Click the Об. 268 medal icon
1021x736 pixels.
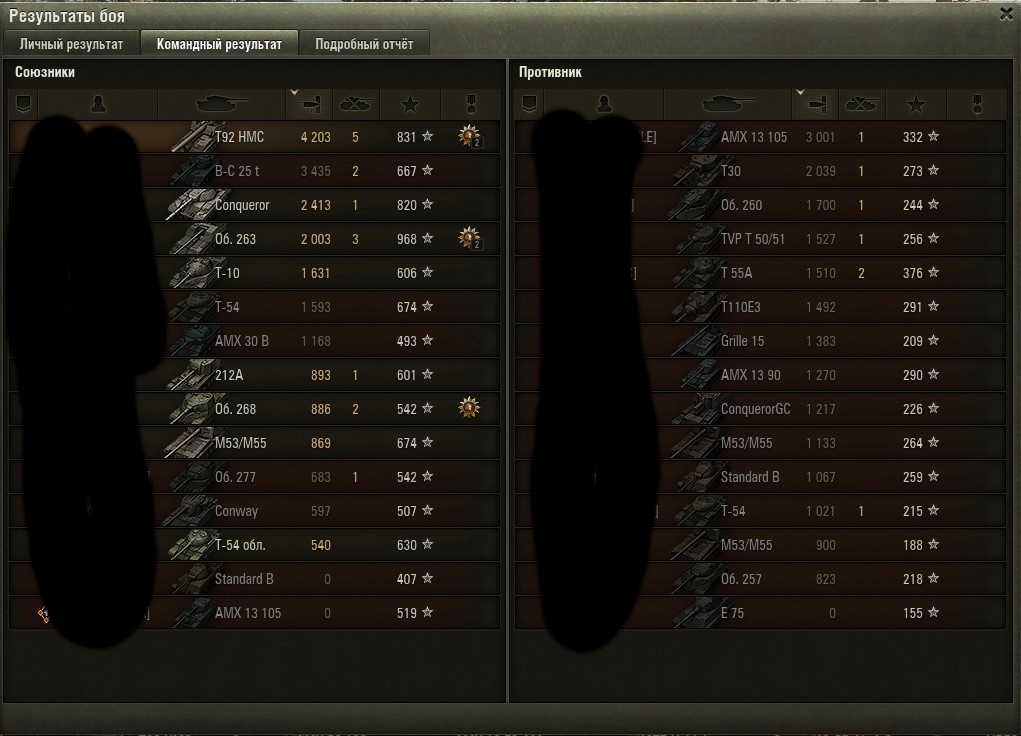tap(469, 408)
